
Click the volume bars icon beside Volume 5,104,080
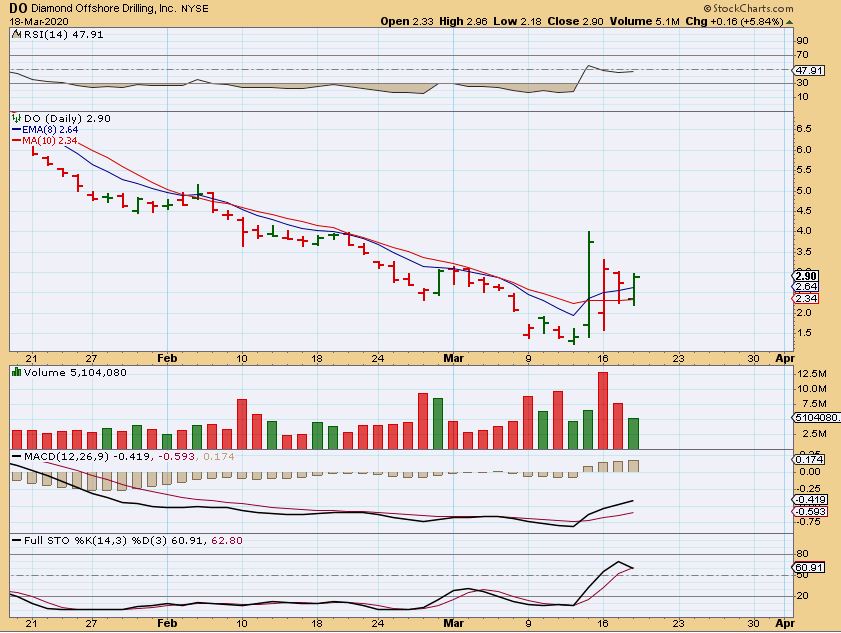[x=17, y=372]
